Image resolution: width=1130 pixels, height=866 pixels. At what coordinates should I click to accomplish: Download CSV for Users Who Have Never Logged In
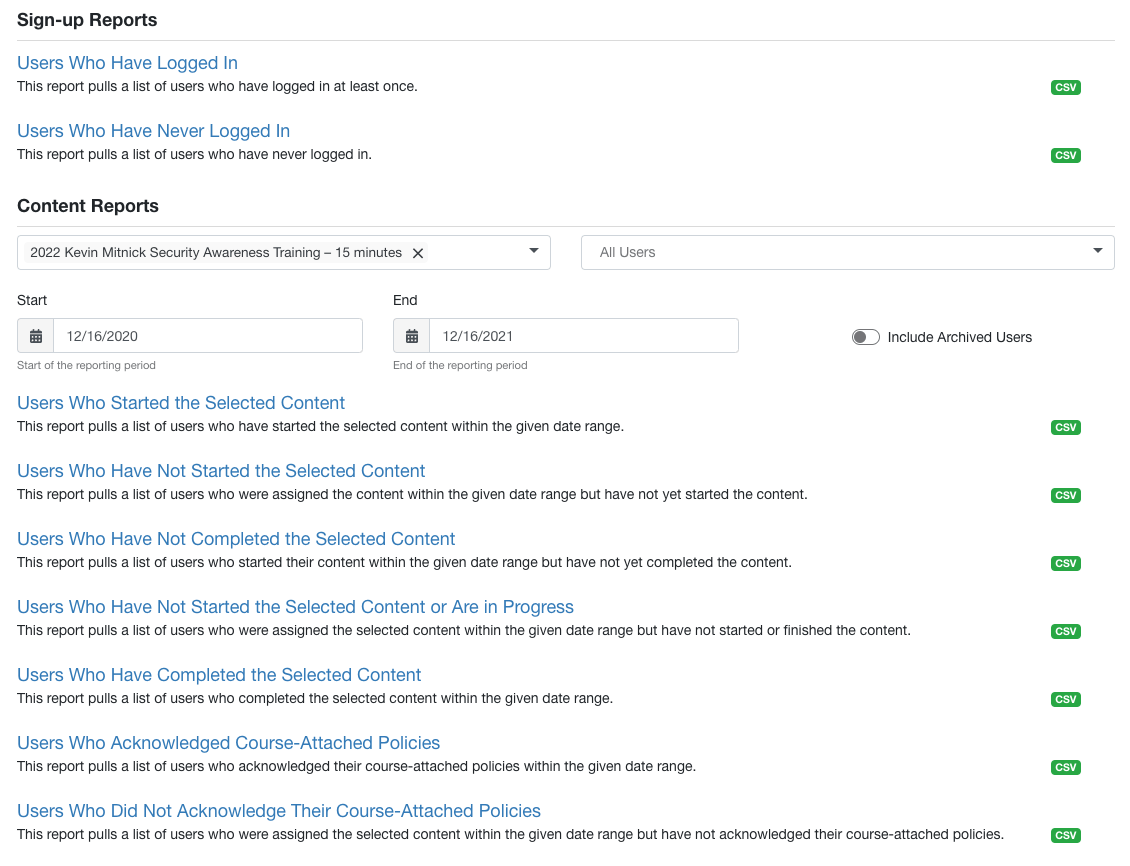point(1065,155)
